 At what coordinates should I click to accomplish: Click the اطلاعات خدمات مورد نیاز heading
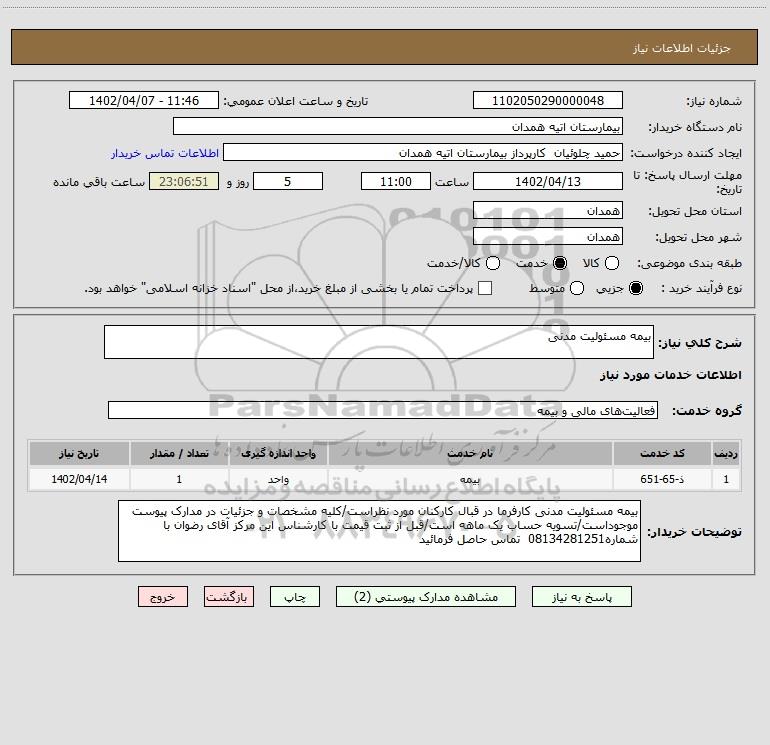(x=671, y=375)
